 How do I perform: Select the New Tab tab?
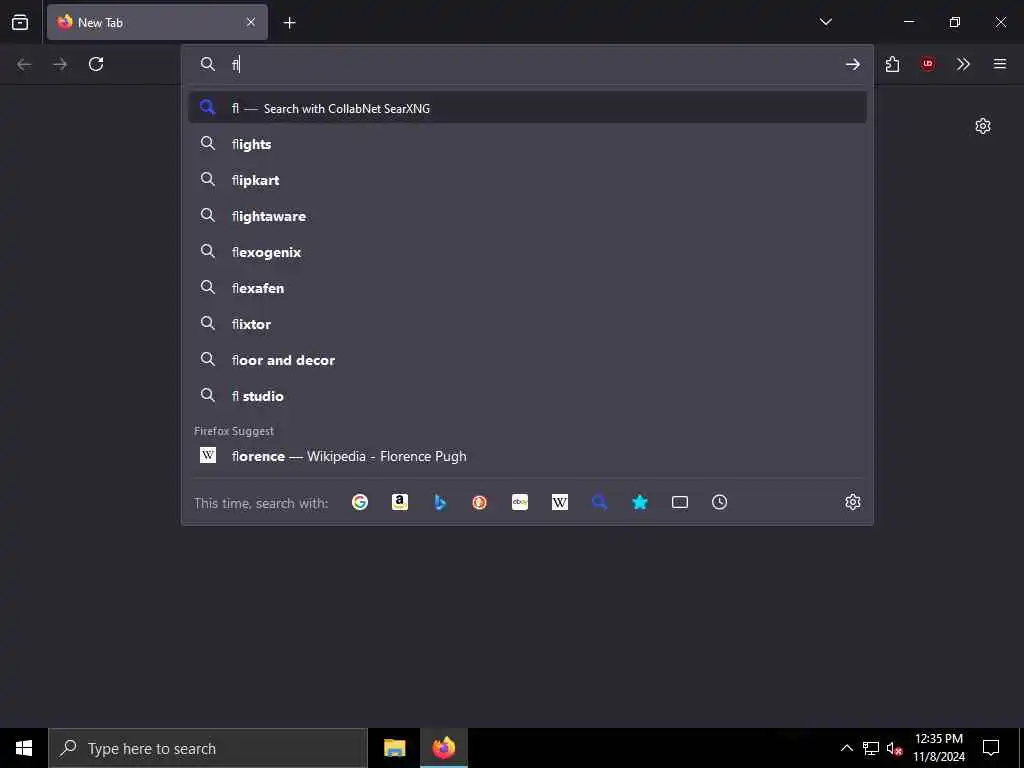[x=157, y=22]
